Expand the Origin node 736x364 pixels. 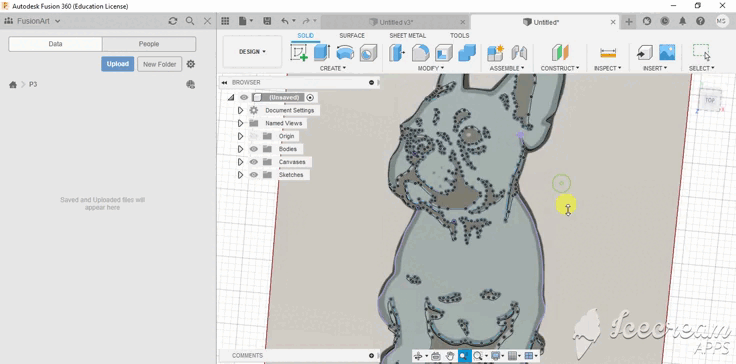(240, 136)
